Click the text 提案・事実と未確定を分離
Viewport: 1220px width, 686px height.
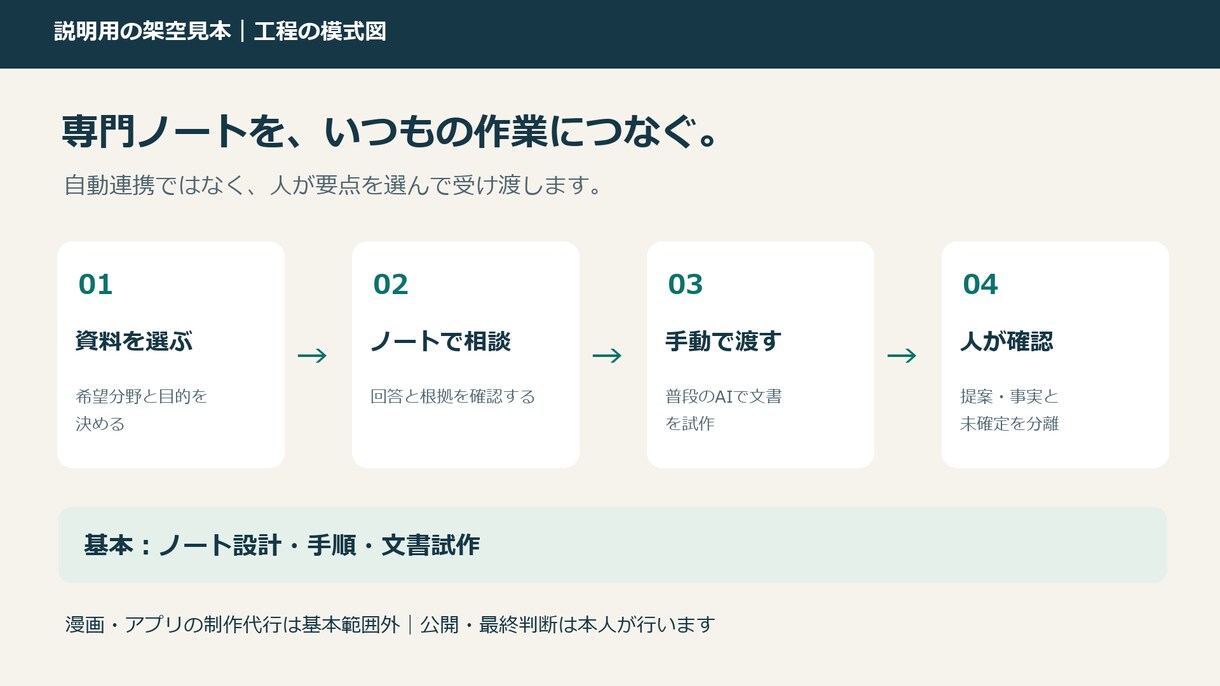[x=1010, y=410]
